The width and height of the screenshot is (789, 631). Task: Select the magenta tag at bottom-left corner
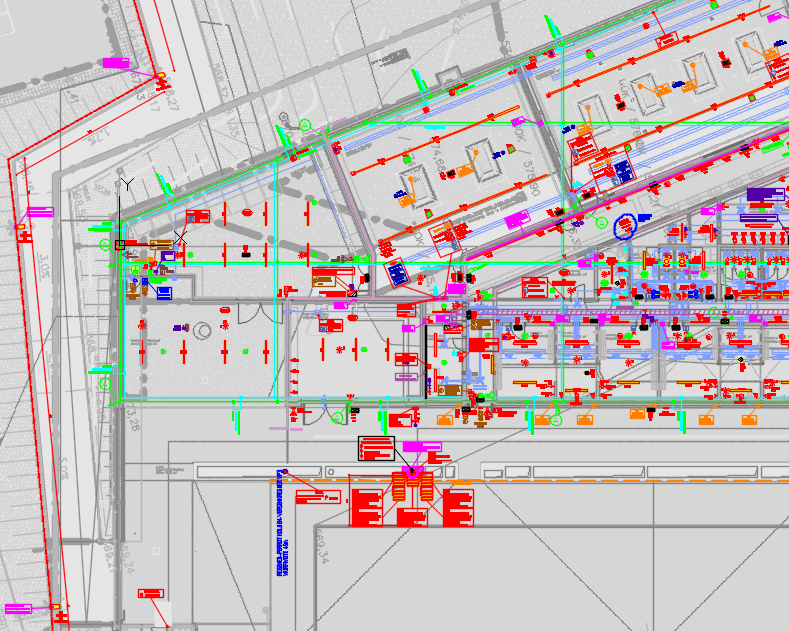coord(19,609)
